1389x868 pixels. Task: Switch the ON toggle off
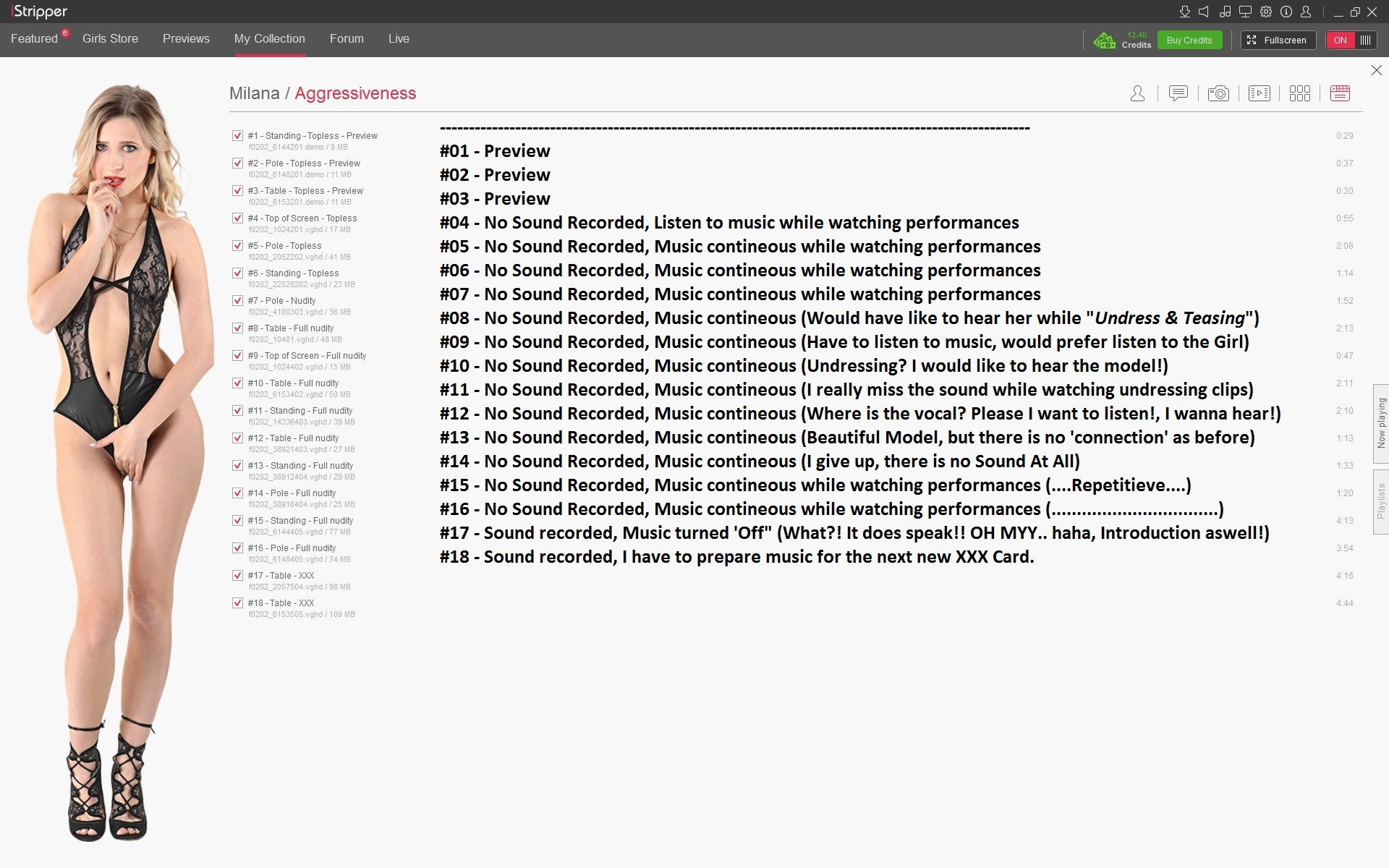[1350, 41]
